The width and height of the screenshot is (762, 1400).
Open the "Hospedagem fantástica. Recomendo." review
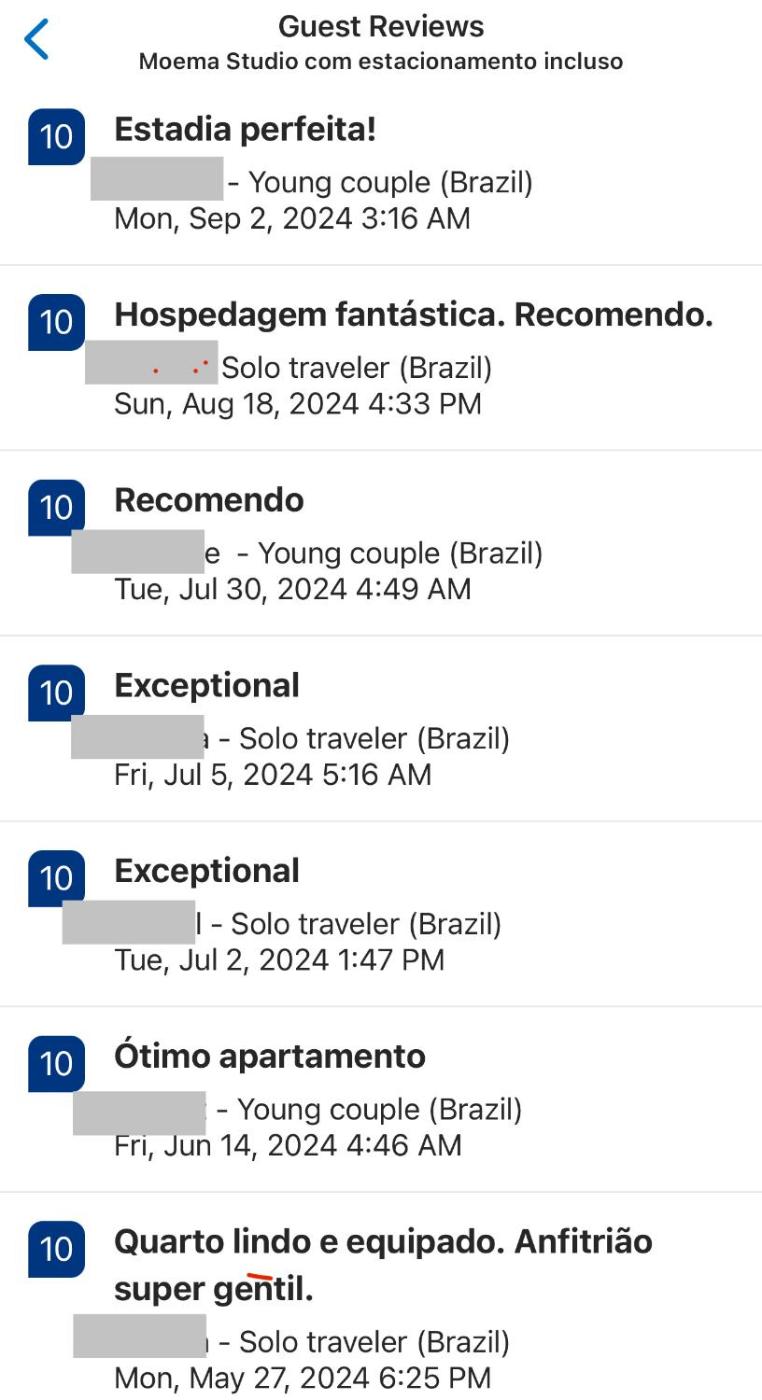click(x=413, y=315)
